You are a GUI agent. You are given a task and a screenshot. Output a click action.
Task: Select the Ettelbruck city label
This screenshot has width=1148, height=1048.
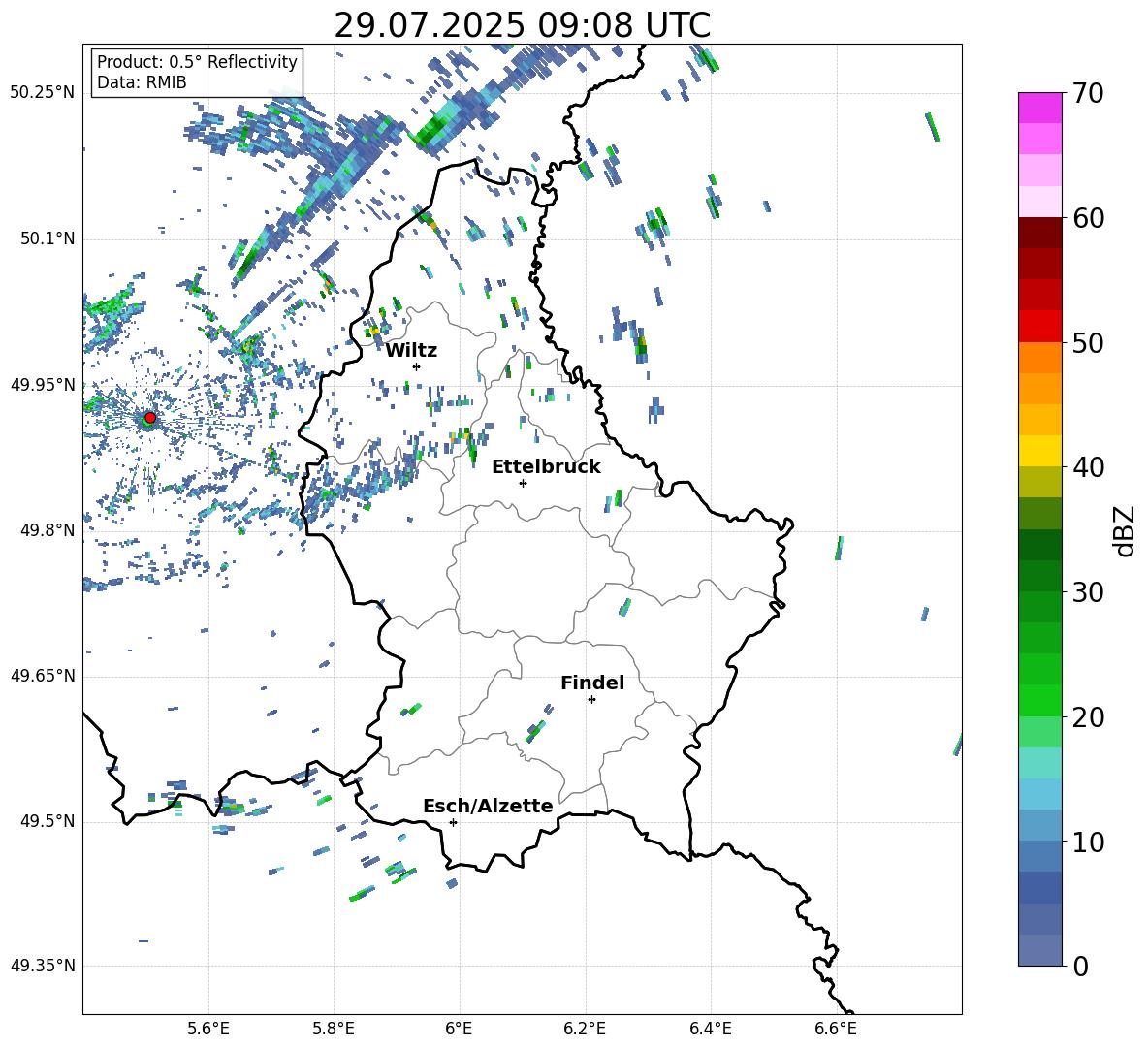[546, 466]
